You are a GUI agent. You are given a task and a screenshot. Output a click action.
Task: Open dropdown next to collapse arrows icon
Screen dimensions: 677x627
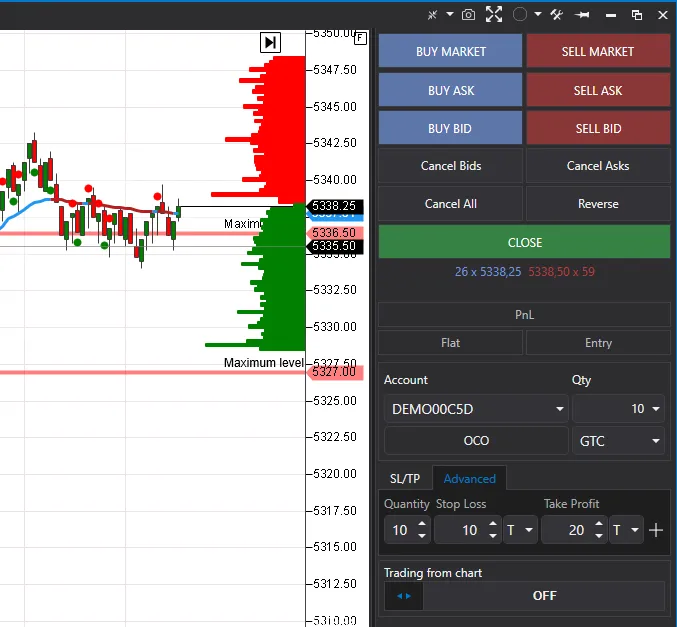(449, 14)
